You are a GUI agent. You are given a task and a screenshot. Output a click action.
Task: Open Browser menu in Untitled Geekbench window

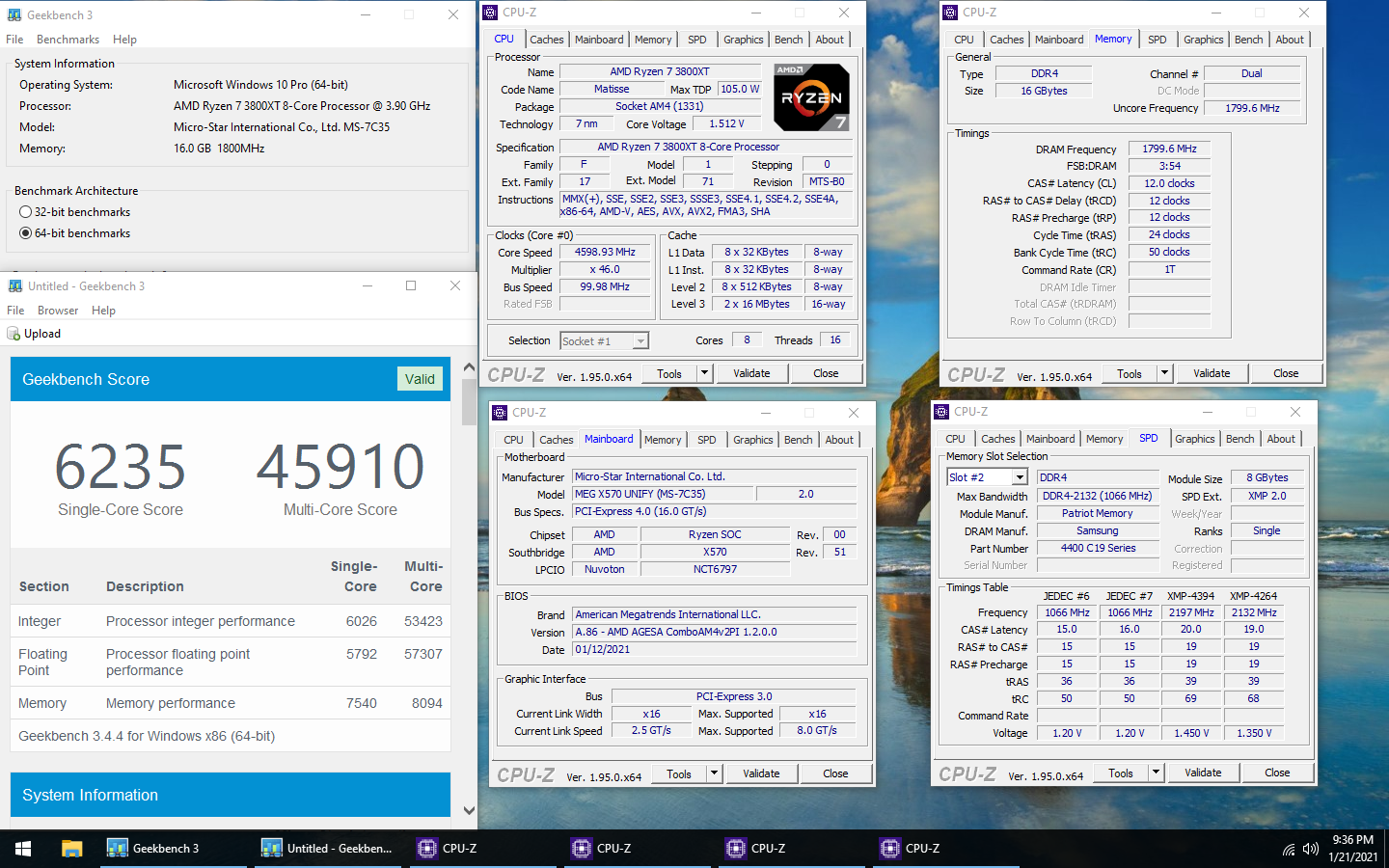point(58,311)
